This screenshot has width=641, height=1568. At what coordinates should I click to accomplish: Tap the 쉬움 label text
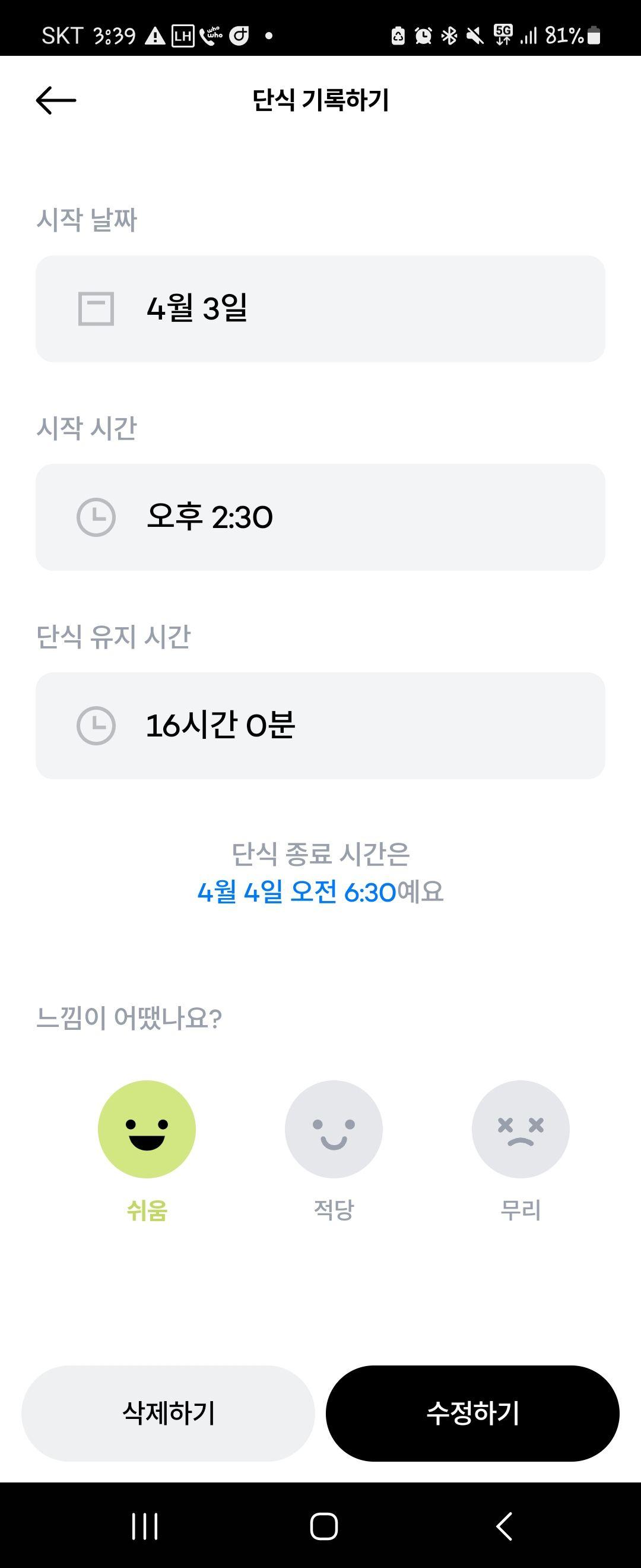click(x=147, y=1210)
